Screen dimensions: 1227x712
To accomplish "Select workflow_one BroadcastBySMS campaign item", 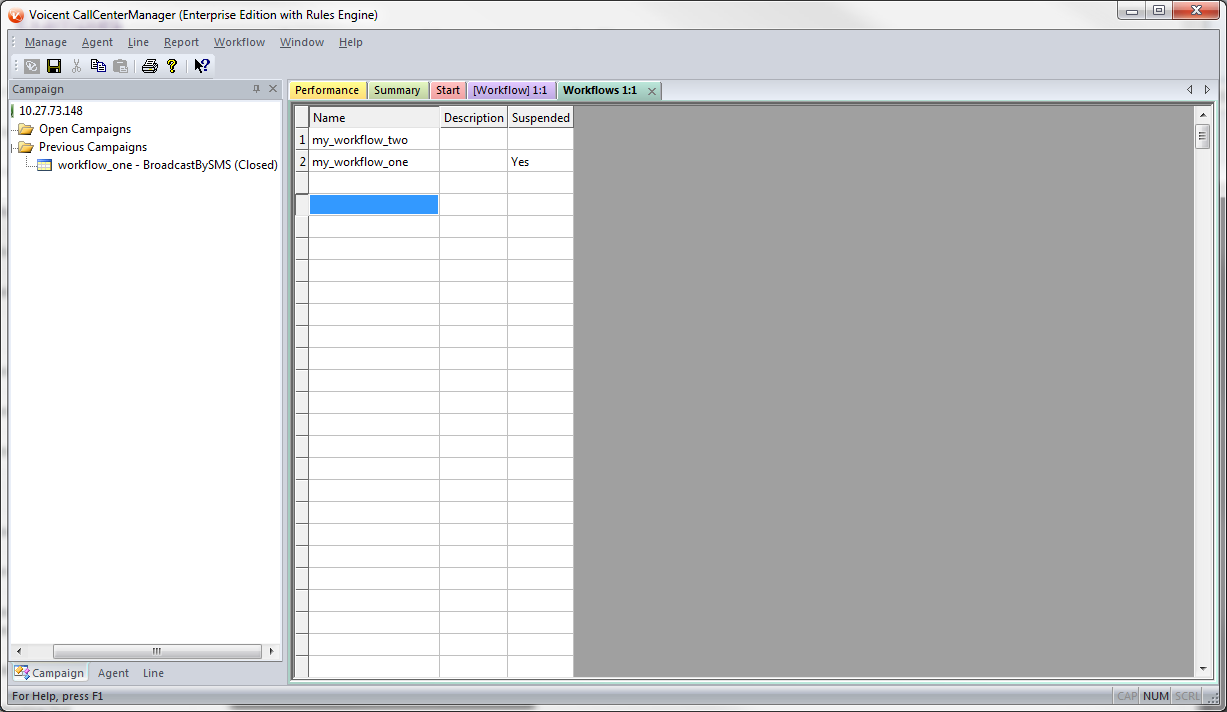I will (167, 165).
